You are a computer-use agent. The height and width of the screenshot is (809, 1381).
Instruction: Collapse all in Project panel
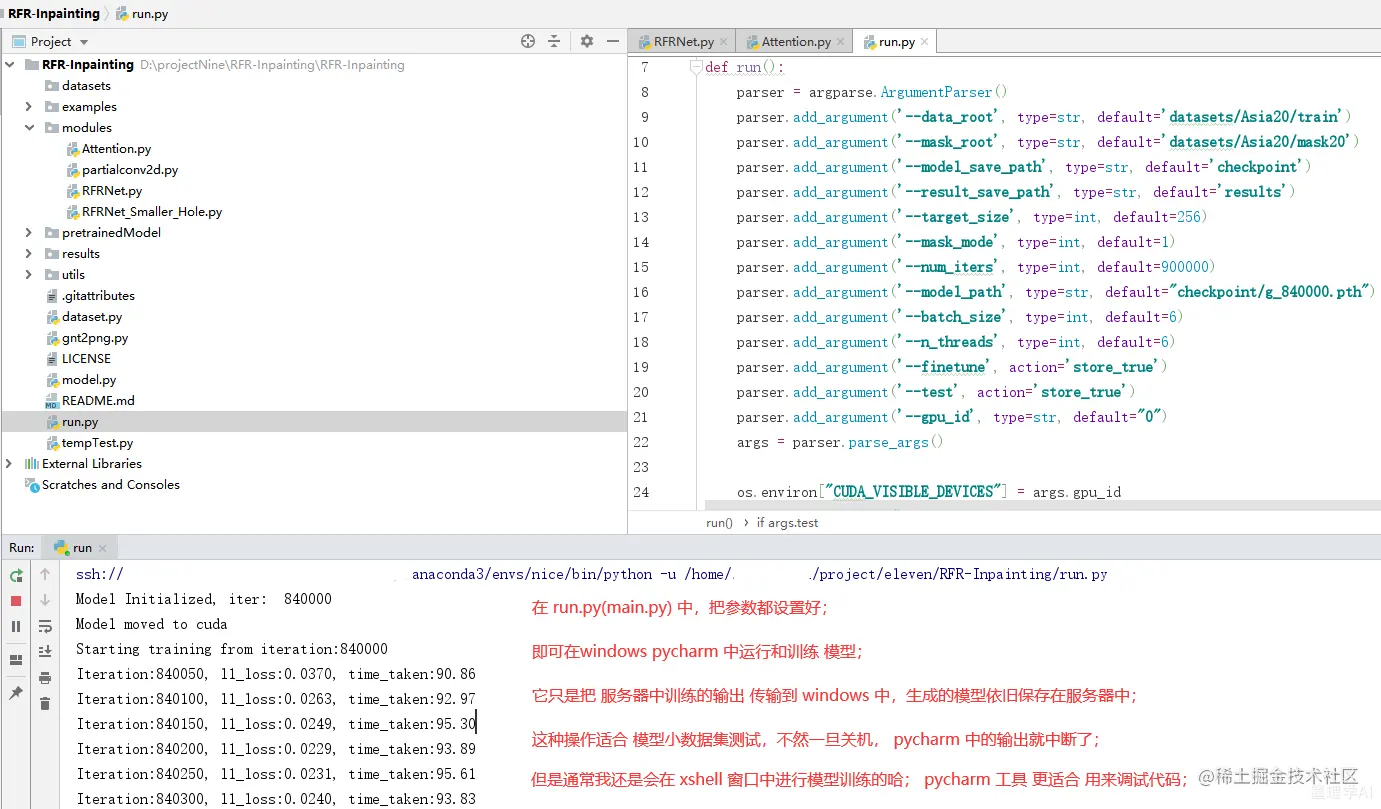554,41
